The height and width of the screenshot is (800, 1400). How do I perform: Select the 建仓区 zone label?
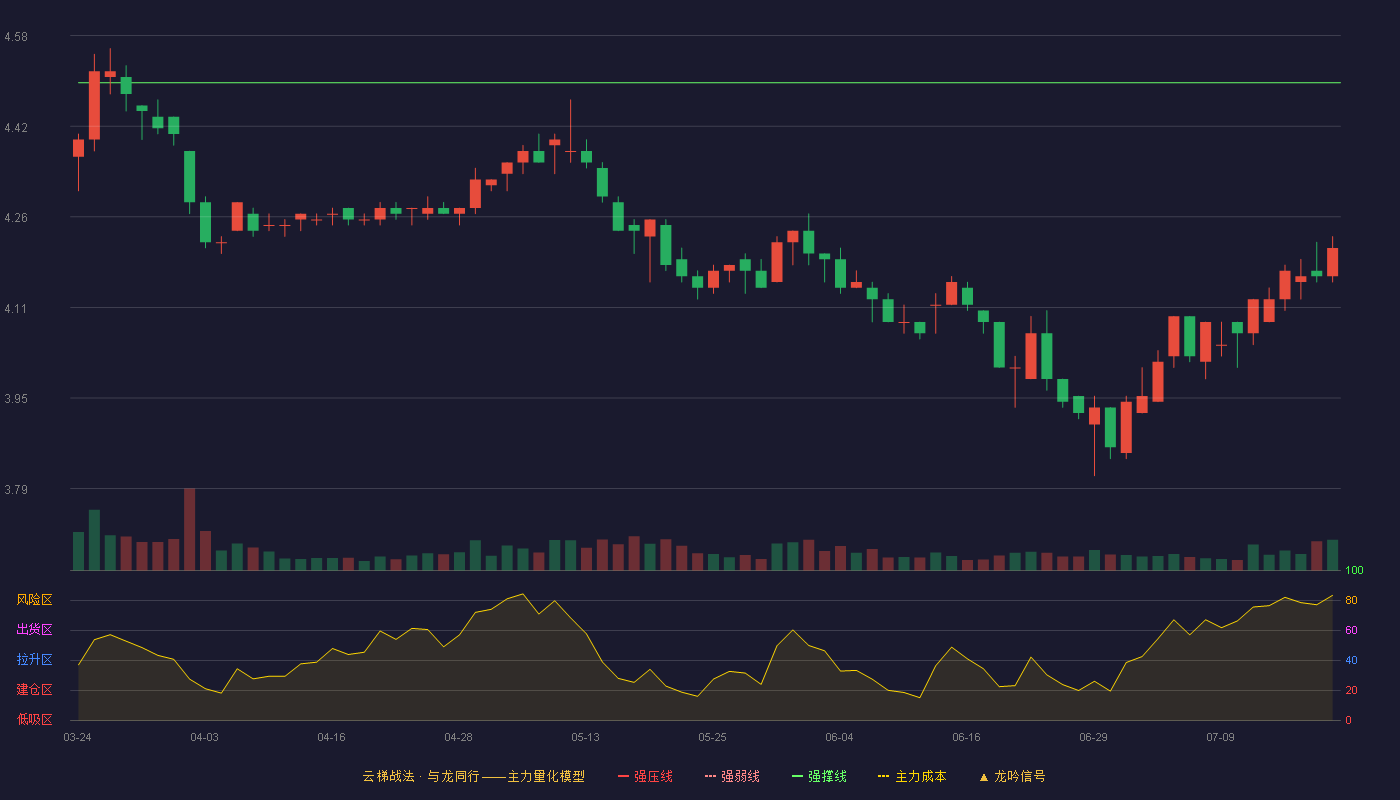35,690
